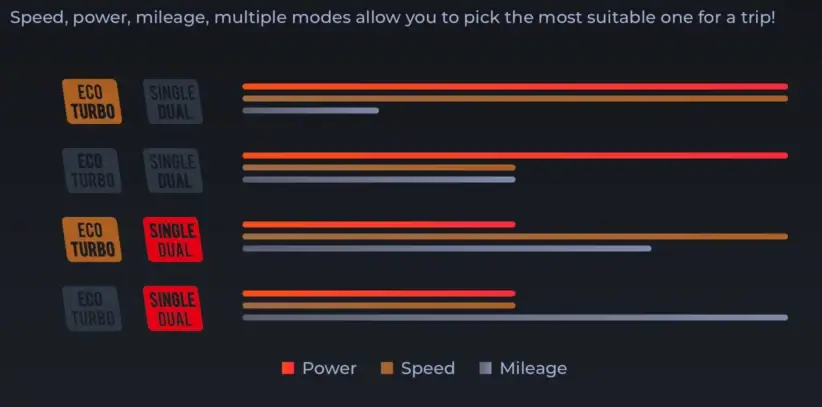This screenshot has height=407, width=822.
Task: Click the short grey mileage bar in first row
Action: coord(310,110)
